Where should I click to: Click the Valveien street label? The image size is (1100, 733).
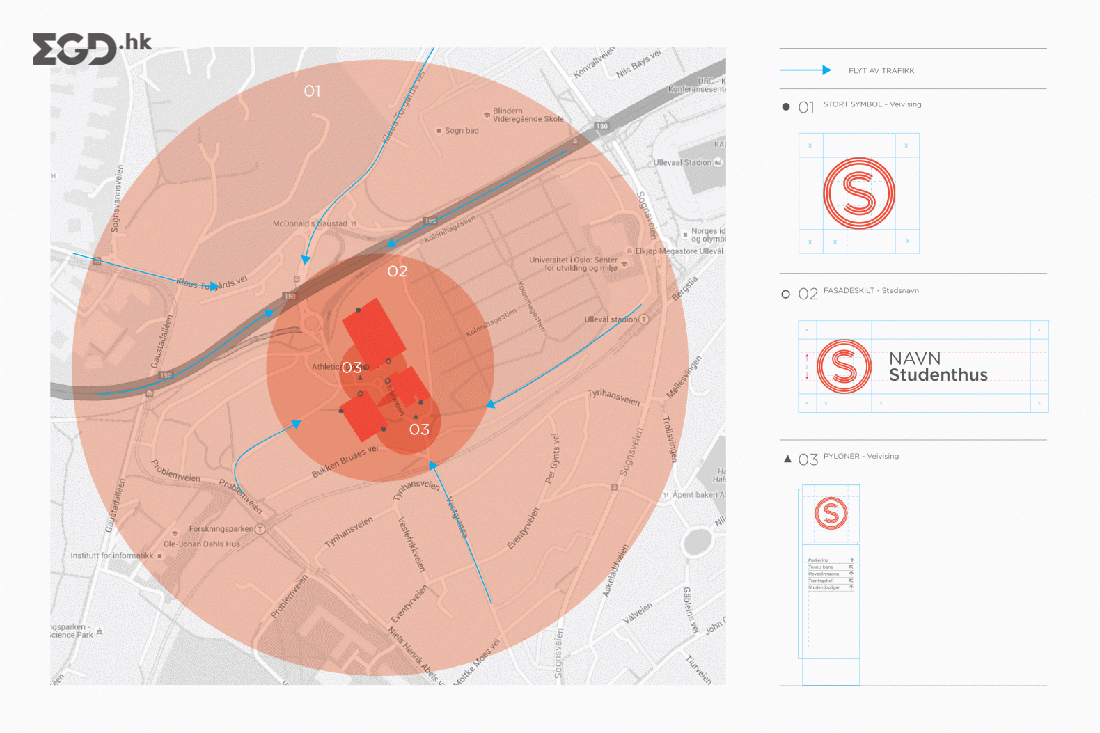[x=638, y=613]
